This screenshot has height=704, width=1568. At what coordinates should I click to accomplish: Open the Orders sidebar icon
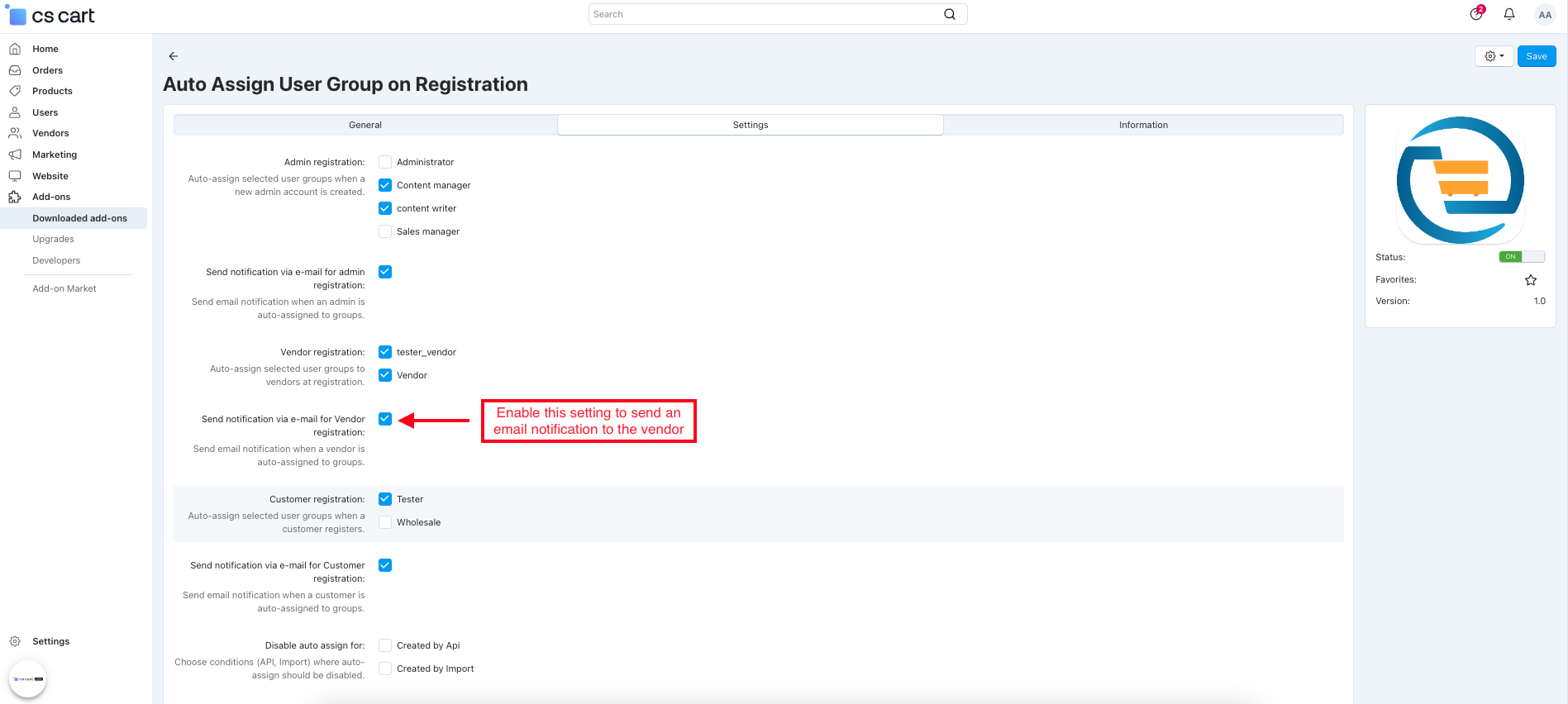click(x=15, y=70)
